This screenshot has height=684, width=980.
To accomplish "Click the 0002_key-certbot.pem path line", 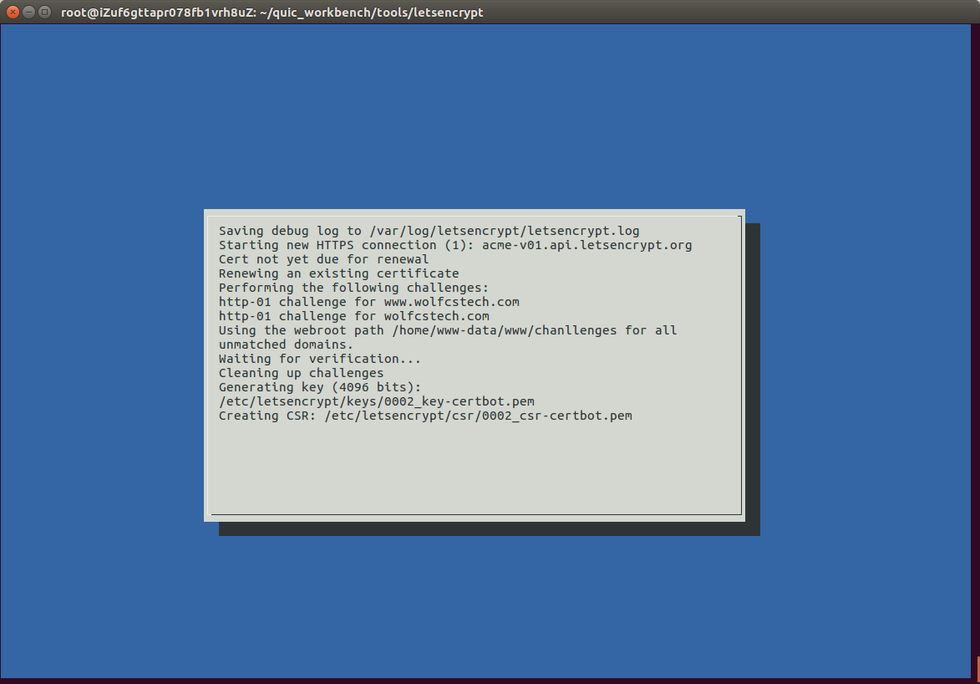I will pyautogui.click(x=376, y=401).
